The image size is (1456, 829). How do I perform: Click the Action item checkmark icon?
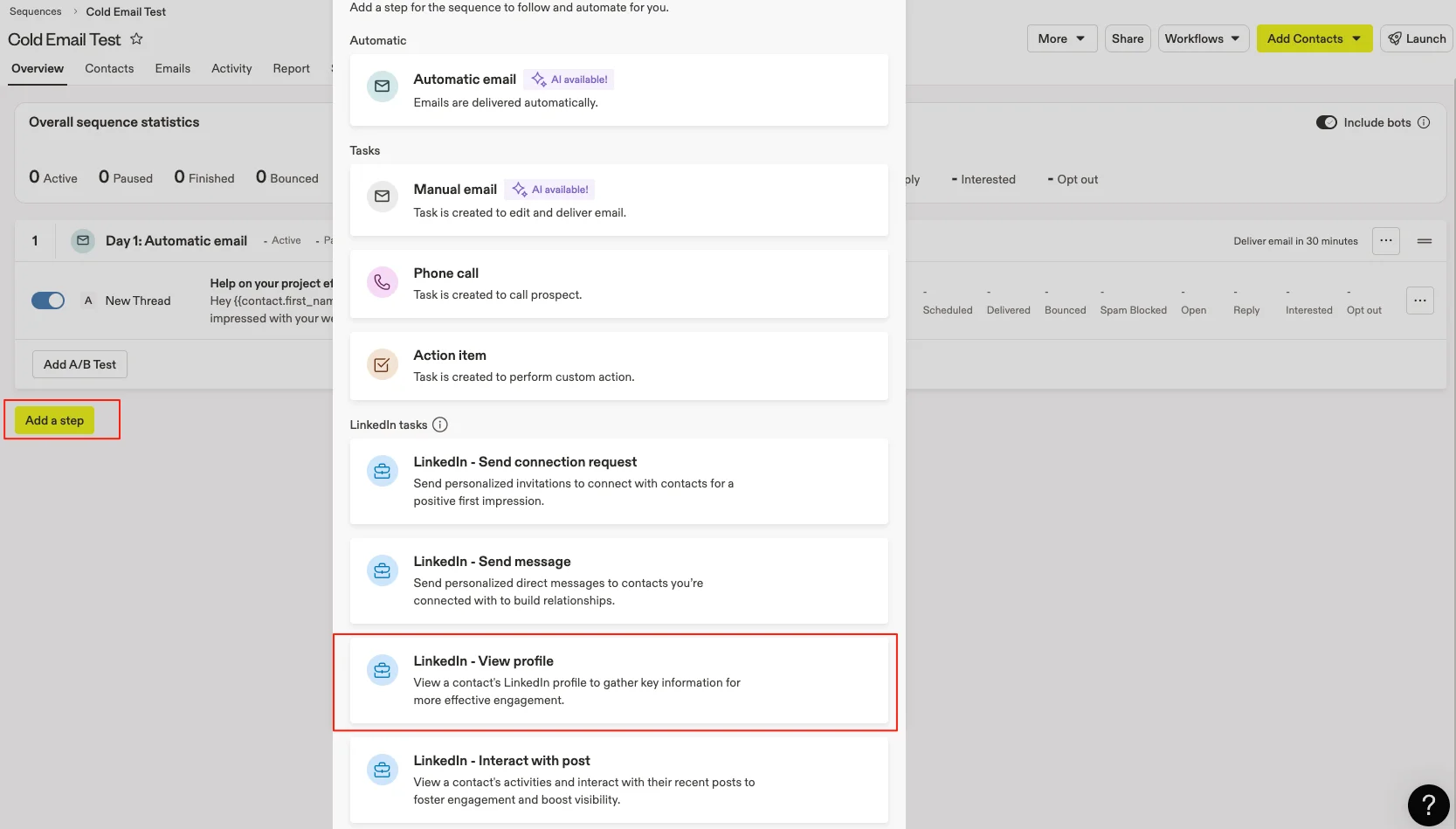coord(382,365)
